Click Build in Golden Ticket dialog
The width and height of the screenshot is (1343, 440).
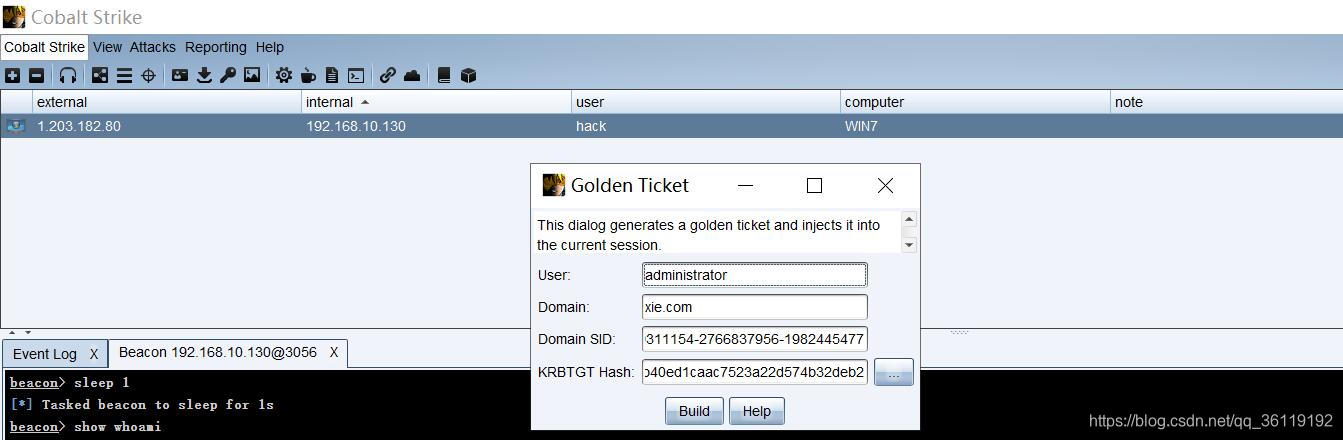pyautogui.click(x=694, y=411)
